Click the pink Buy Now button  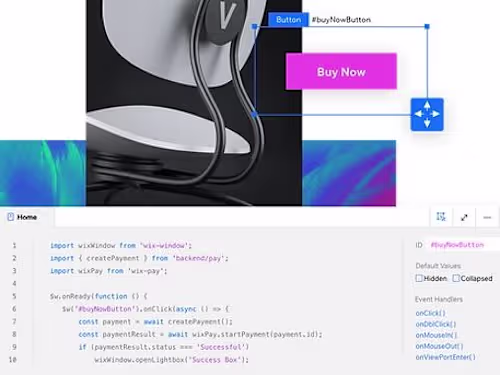341,71
